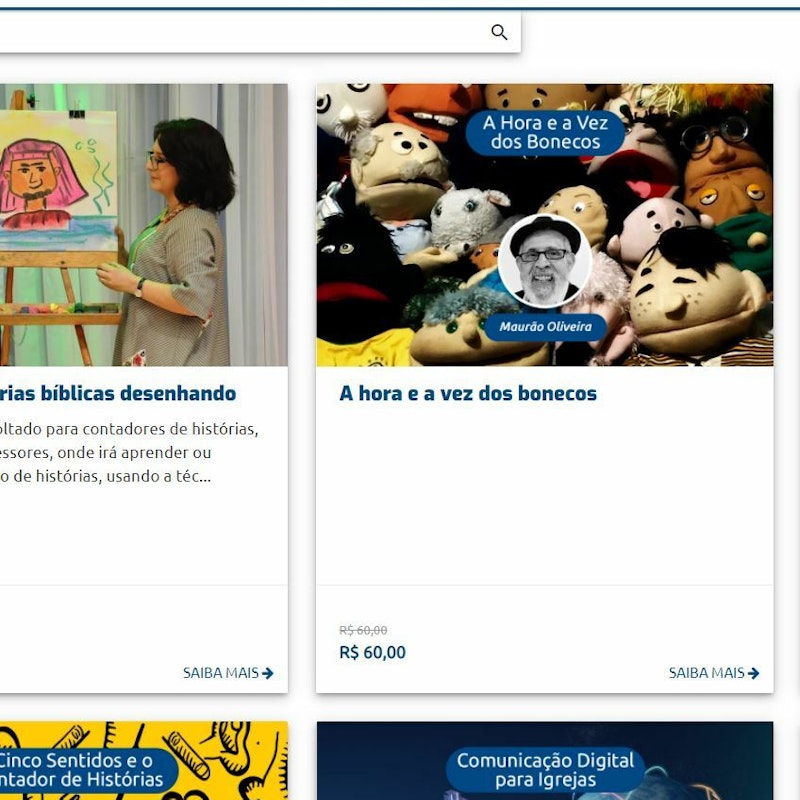
Task: Open the yellow 'Contador de Histórias' course thumbnail
Action: click(x=144, y=762)
